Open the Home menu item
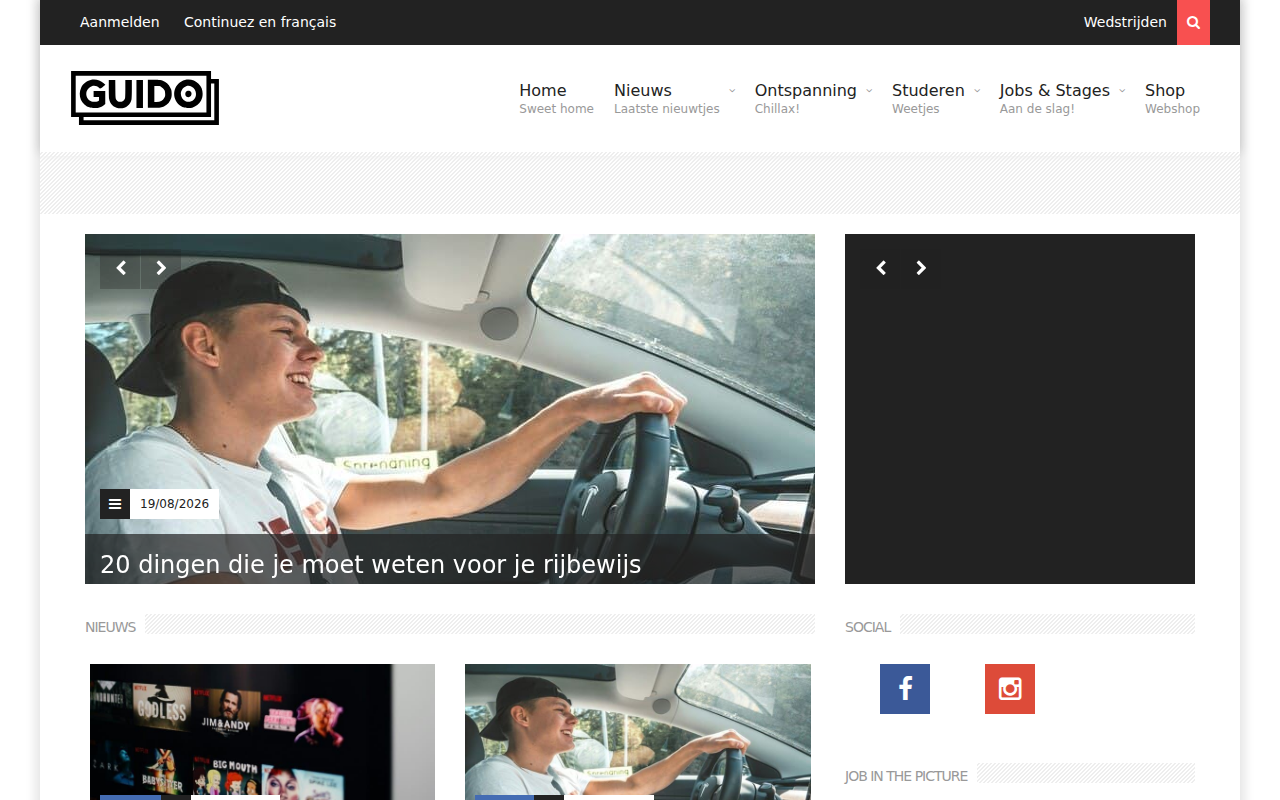 tap(556, 98)
